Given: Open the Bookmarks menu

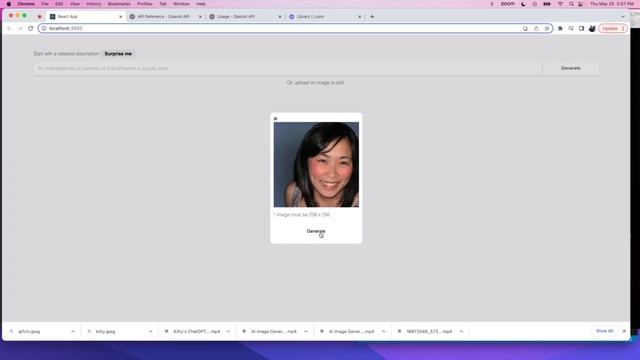Looking at the screenshot, I should coord(119,4).
